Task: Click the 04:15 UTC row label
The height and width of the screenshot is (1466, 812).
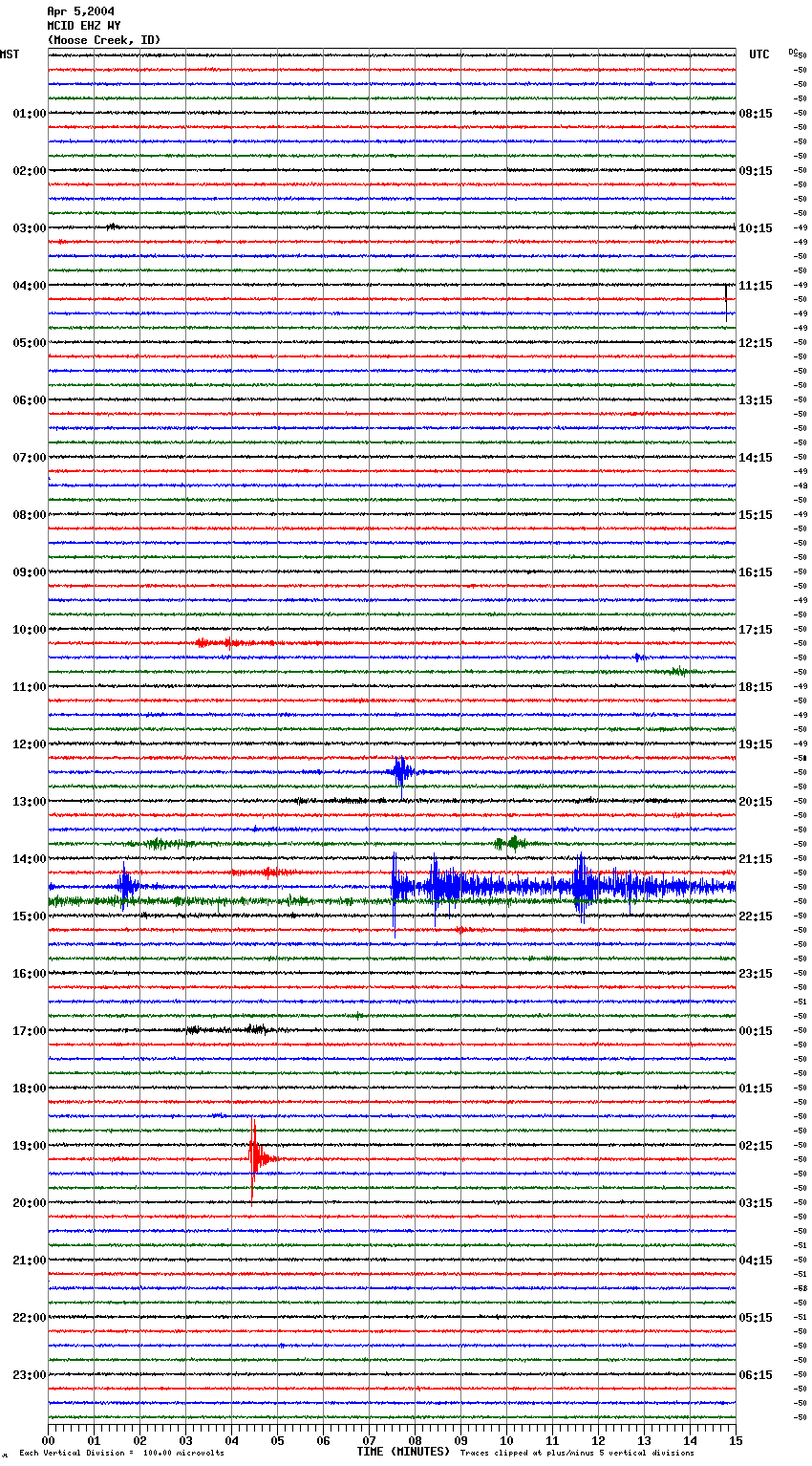Action: click(x=756, y=1261)
